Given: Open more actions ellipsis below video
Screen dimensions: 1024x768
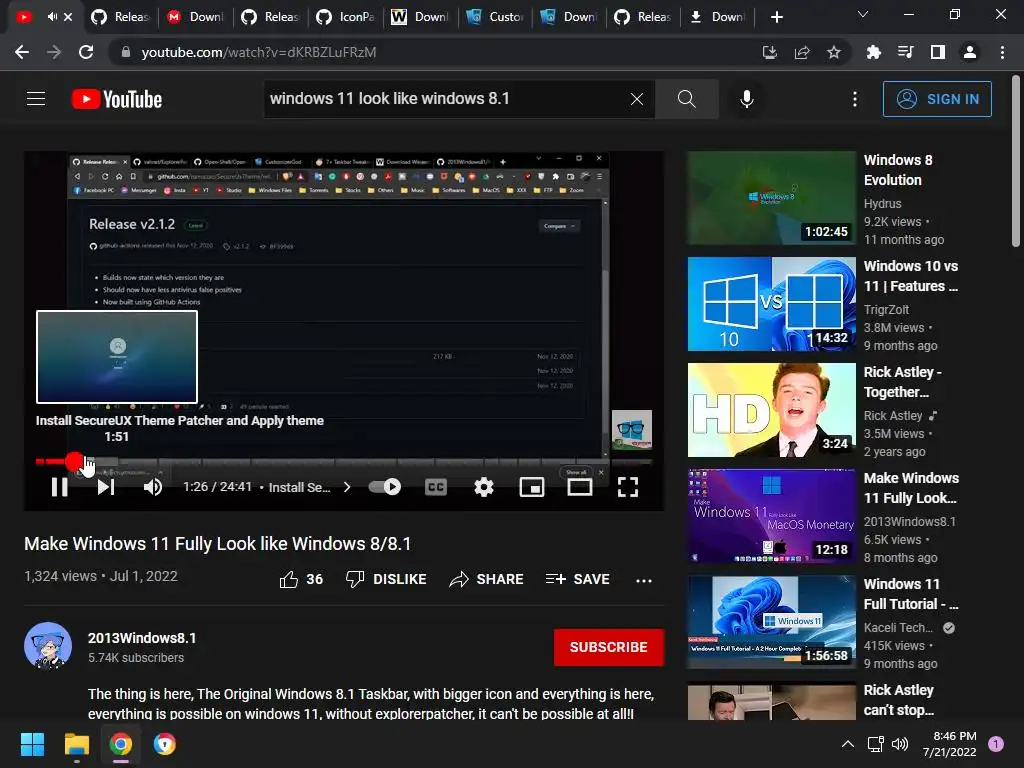Looking at the screenshot, I should coord(644,580).
